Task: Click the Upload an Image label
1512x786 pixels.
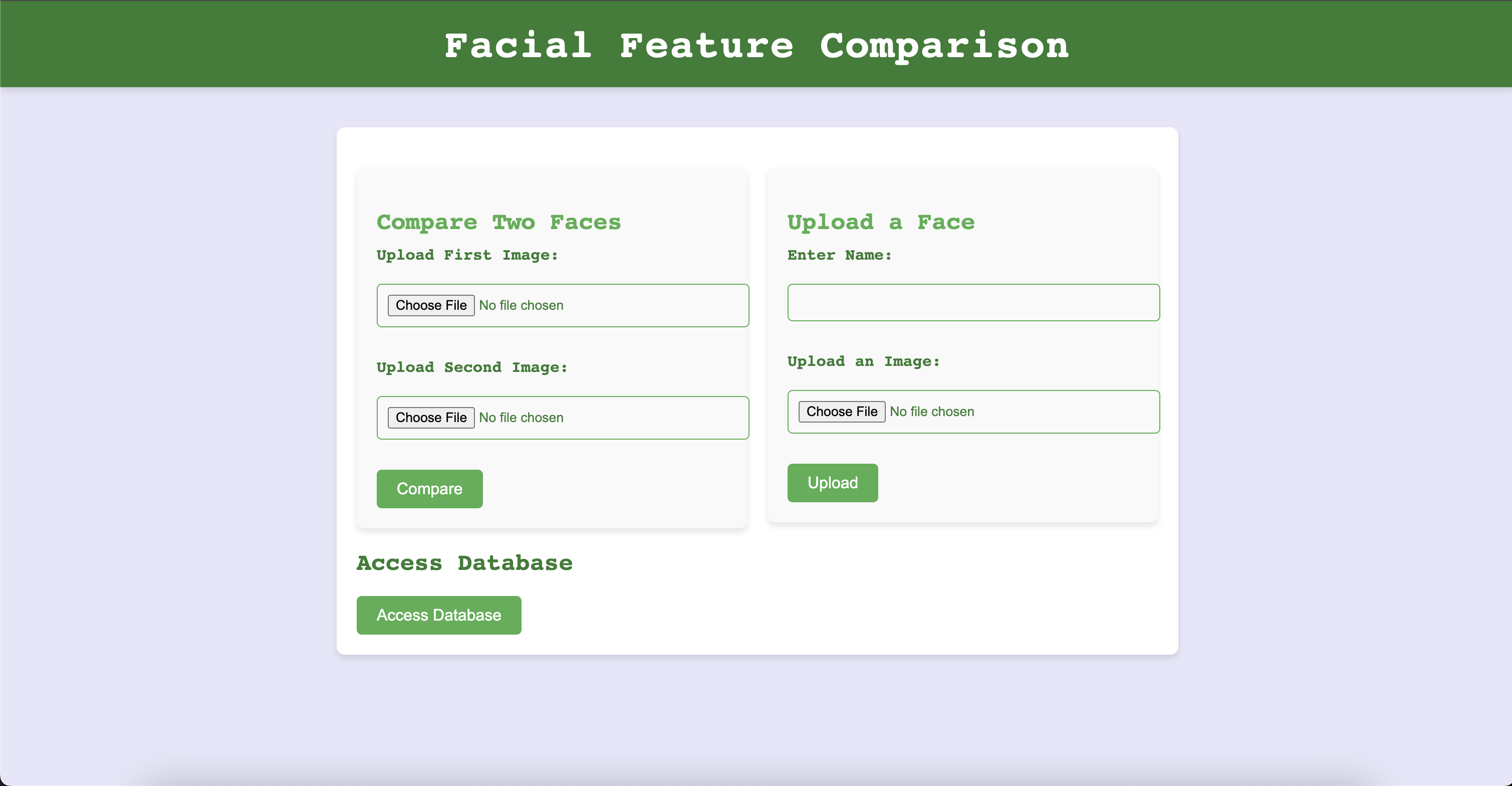Action: (863, 361)
